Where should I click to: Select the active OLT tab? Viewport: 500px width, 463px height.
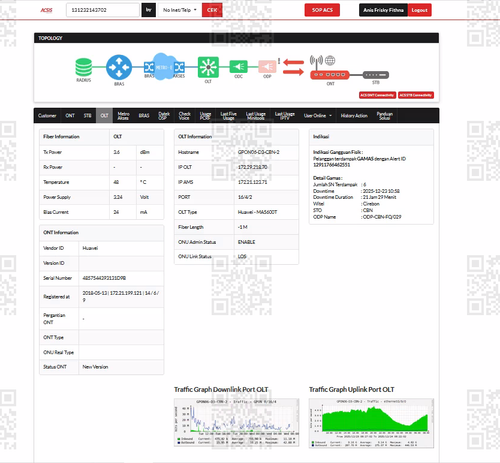104,116
